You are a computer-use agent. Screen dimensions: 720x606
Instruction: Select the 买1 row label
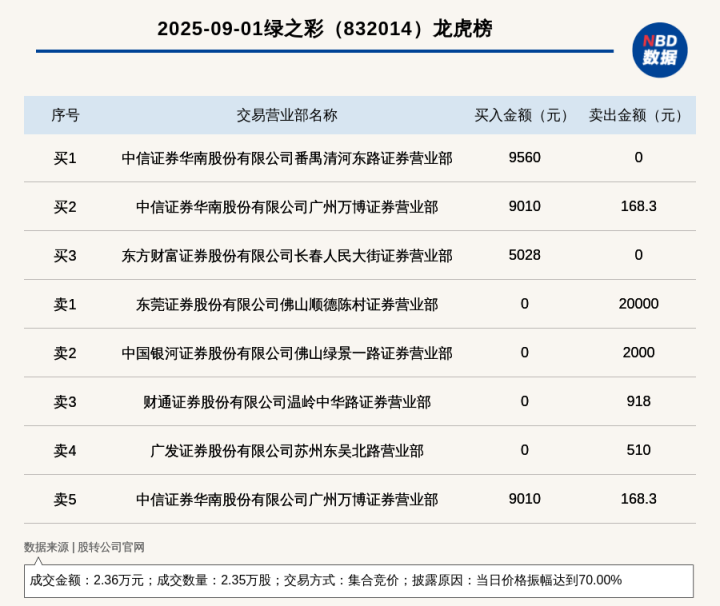65,158
